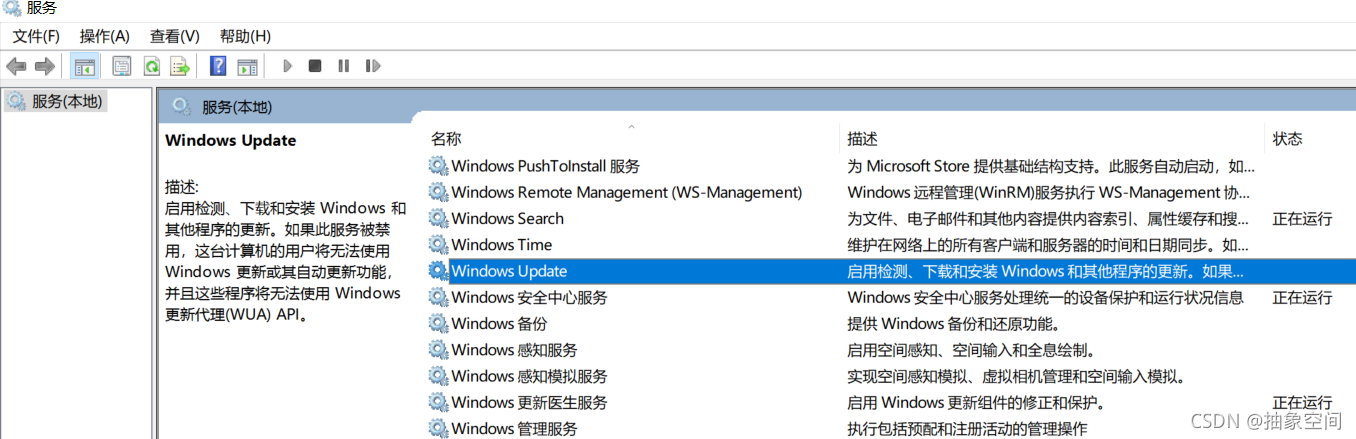Click gear icon beside Windows Remote Management
1356x439 pixels.
pyautogui.click(x=438, y=192)
